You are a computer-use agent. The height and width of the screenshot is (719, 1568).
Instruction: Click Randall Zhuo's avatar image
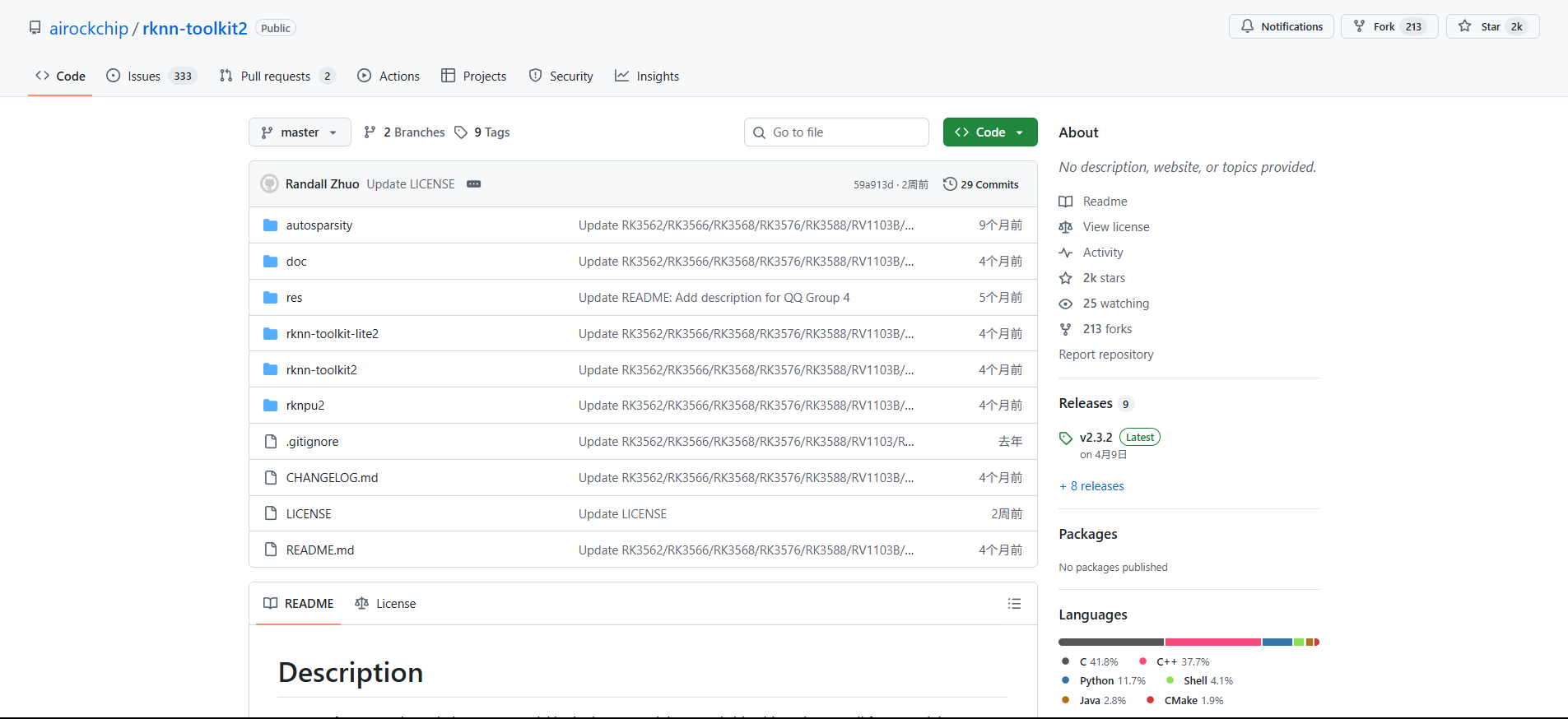click(269, 183)
